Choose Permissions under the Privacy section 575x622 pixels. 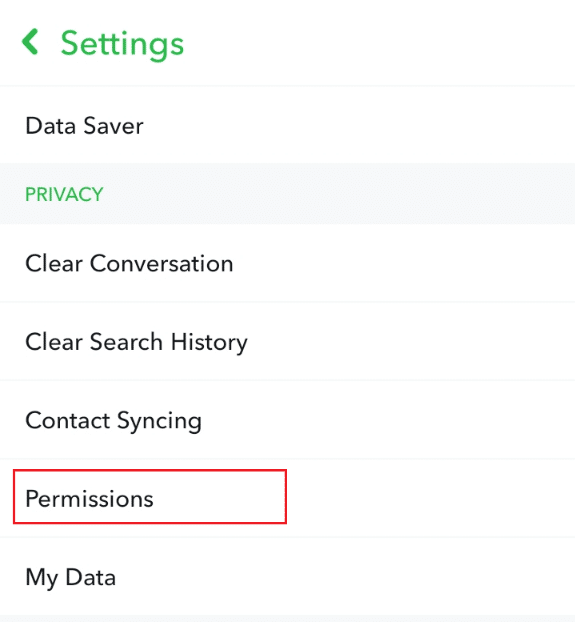(x=288, y=498)
